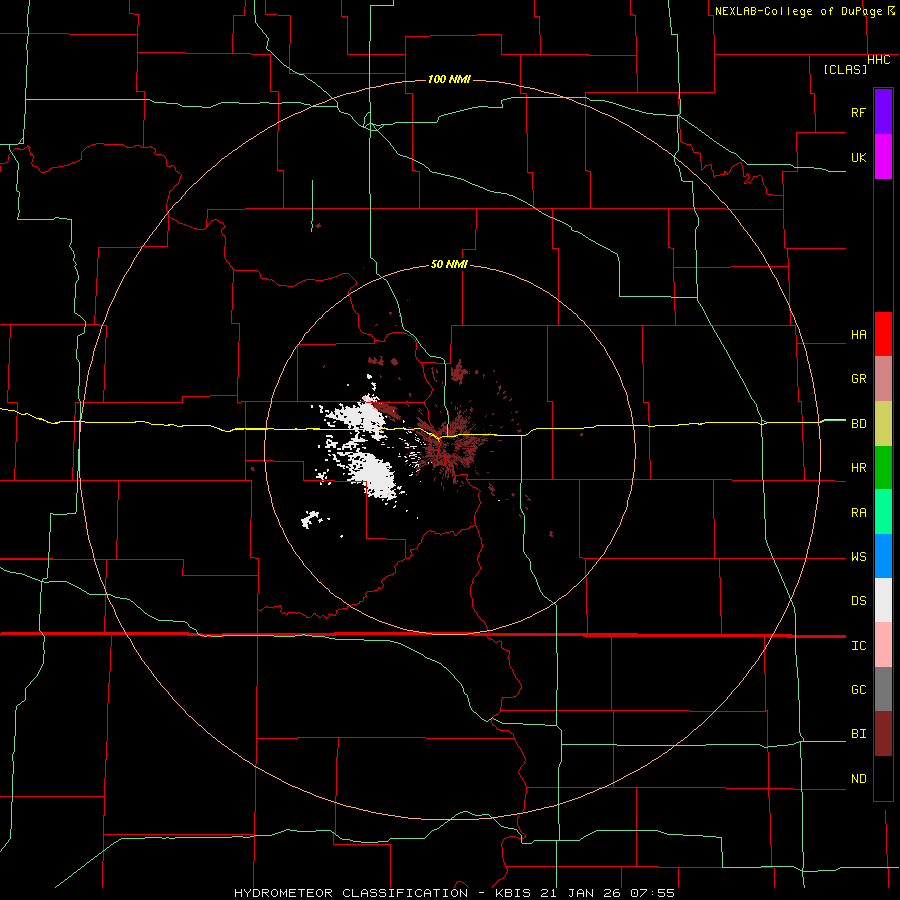This screenshot has width=900, height=900.
Task: Click the RA legend label
Action: [858, 512]
